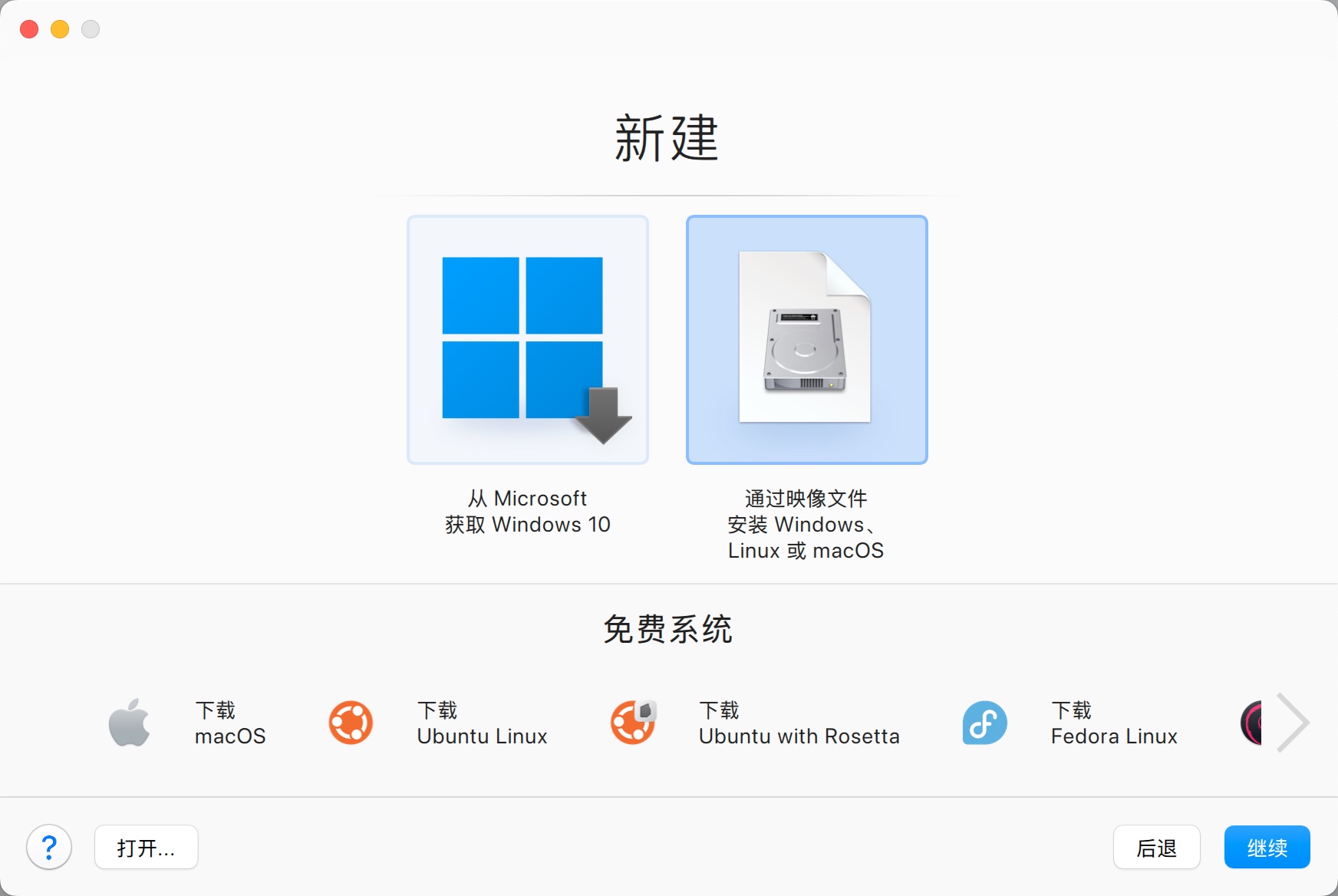Click the orange Ubuntu Linux icon
1338x896 pixels.
coord(351,723)
